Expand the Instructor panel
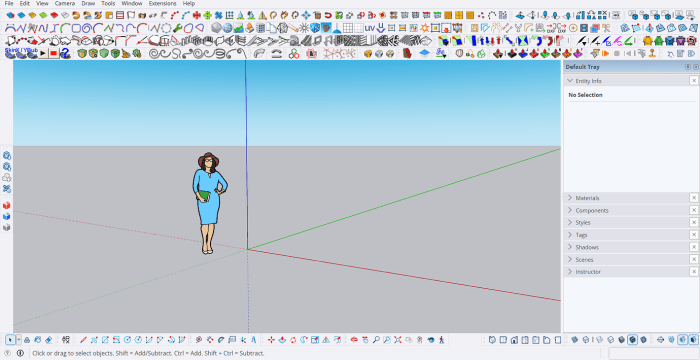The height and width of the screenshot is (360, 700). pos(570,272)
